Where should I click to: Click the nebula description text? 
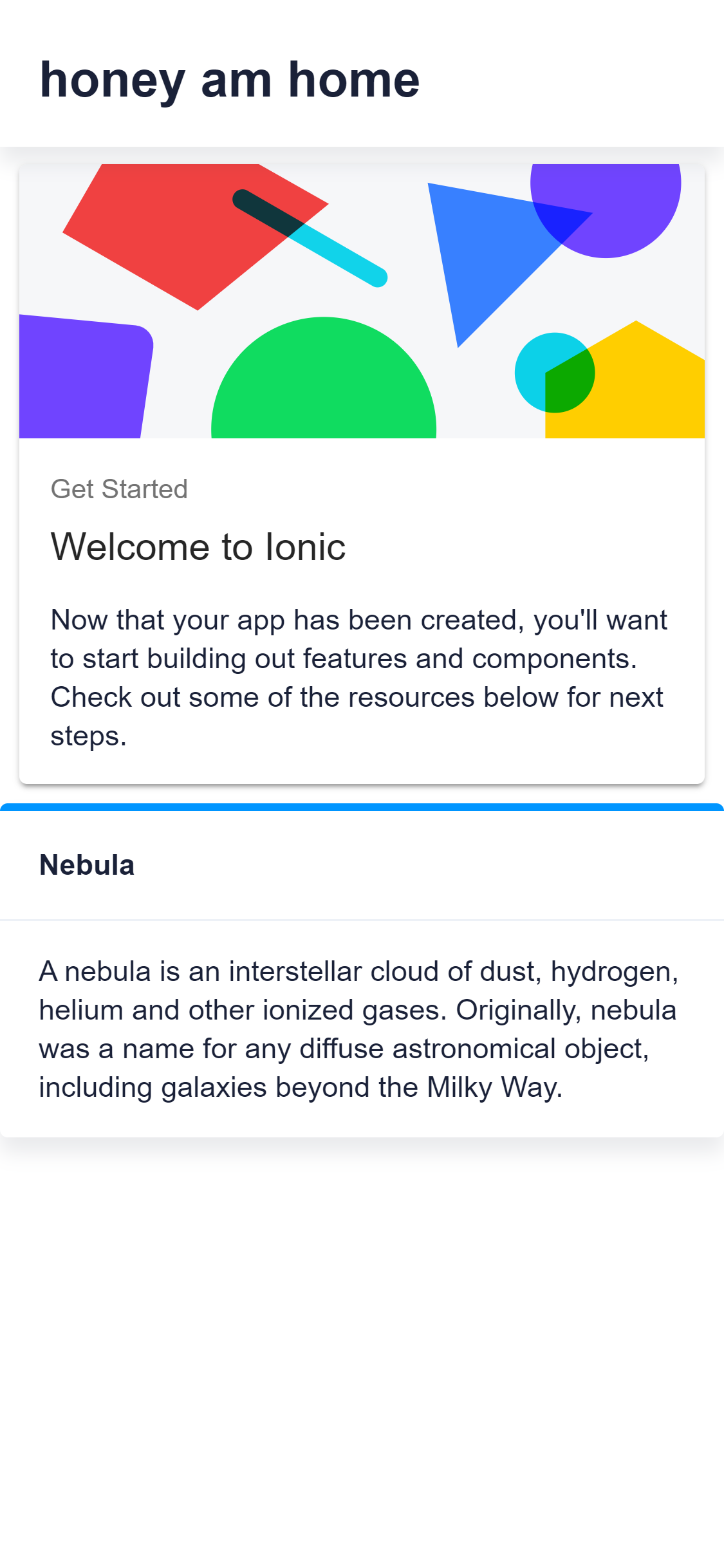(358, 1029)
